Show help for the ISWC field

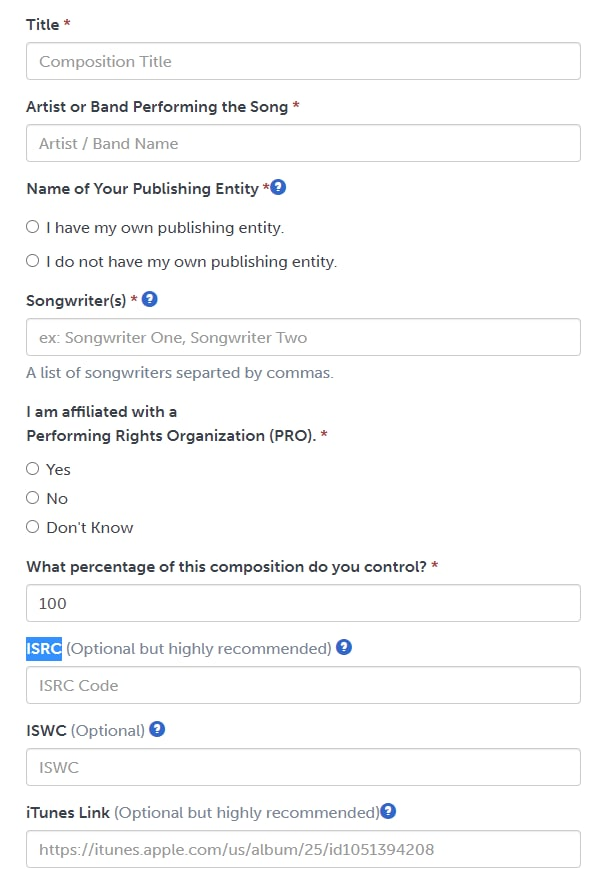tap(157, 729)
